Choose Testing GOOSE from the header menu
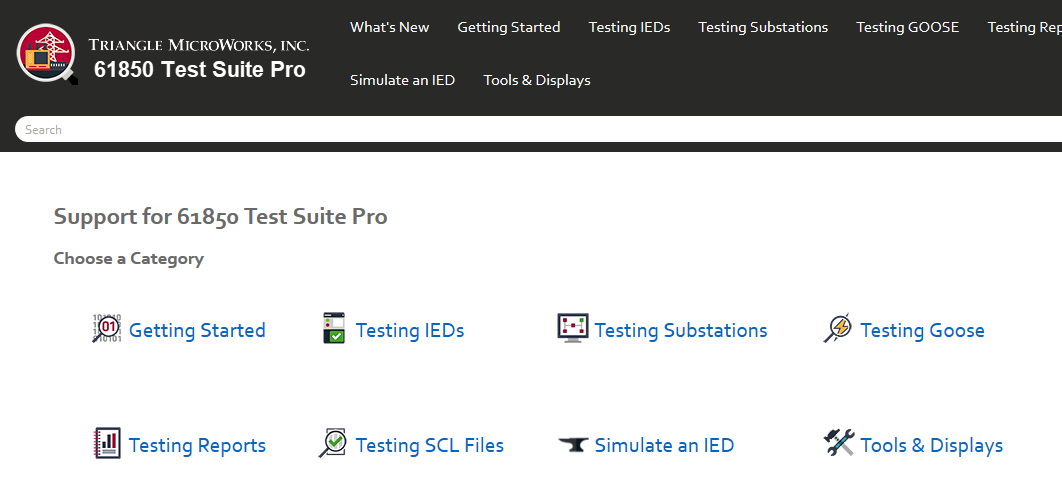The height and width of the screenshot is (490, 1062). click(907, 27)
